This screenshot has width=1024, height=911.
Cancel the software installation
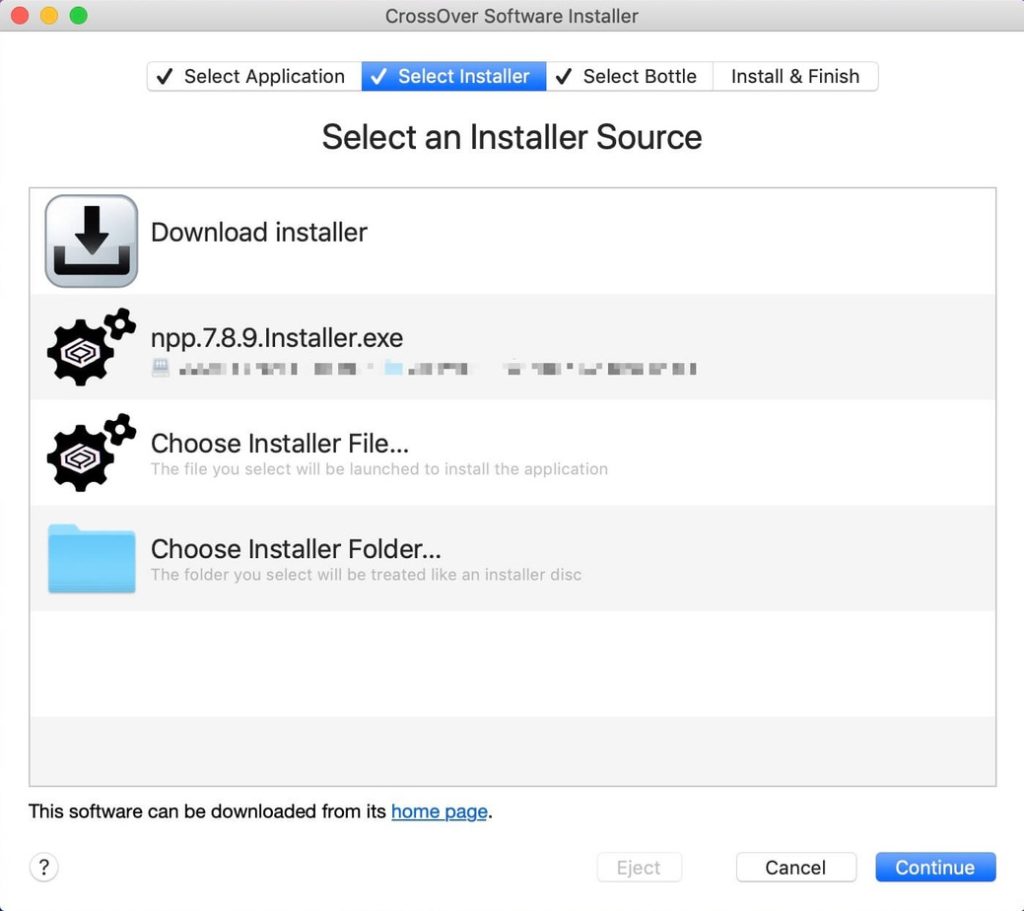pos(795,867)
